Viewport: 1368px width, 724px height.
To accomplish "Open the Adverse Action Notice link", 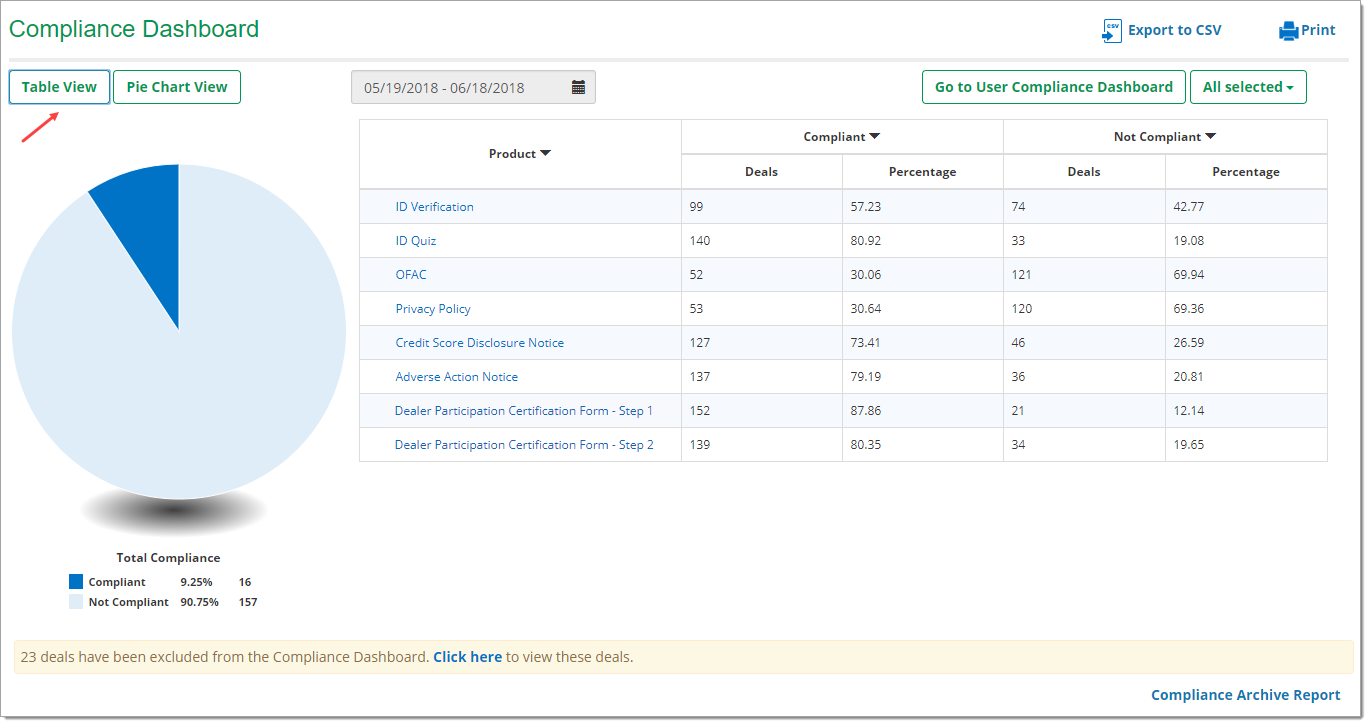I will [456, 377].
